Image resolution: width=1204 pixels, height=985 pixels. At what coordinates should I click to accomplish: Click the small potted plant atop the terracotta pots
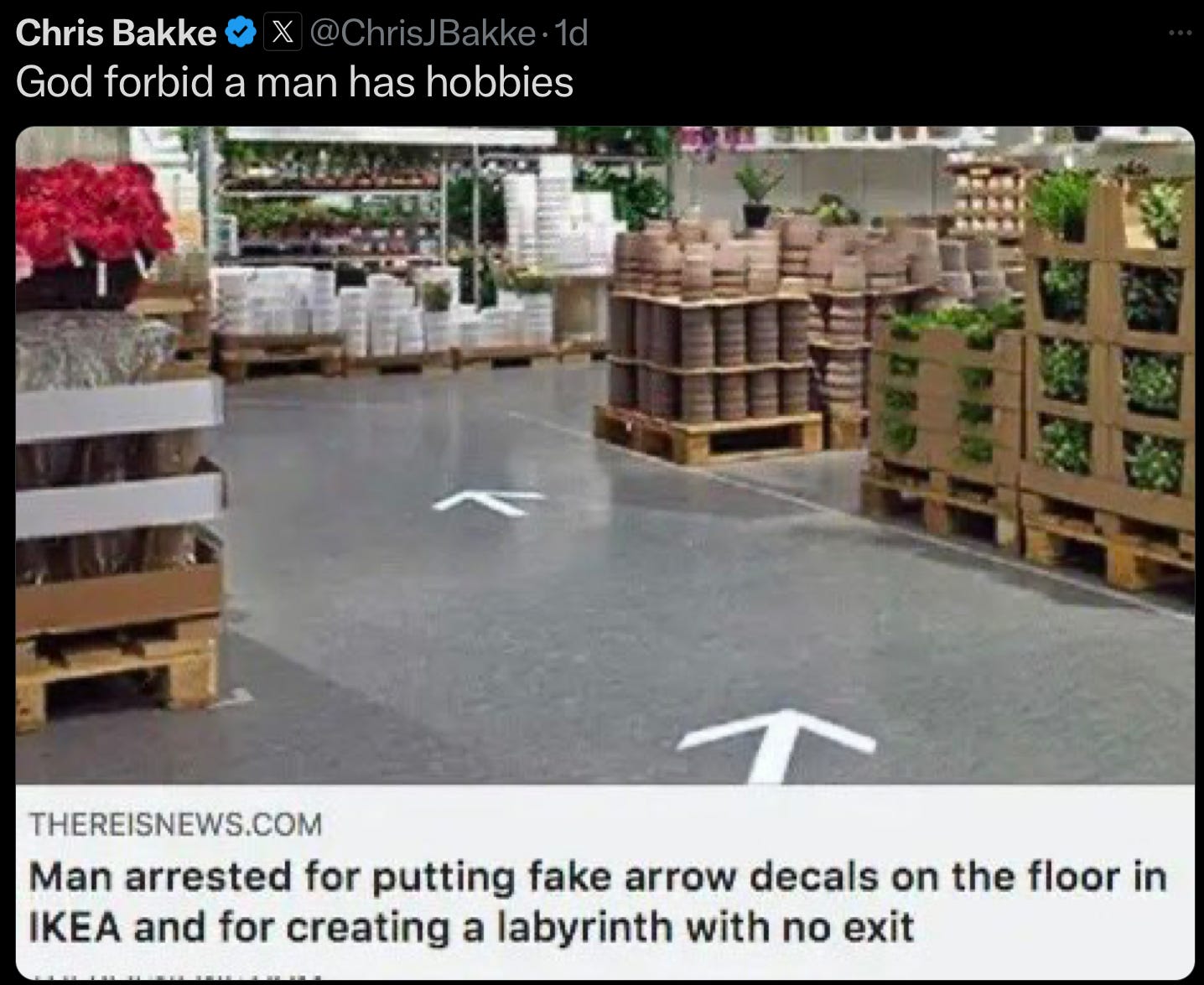(x=757, y=193)
